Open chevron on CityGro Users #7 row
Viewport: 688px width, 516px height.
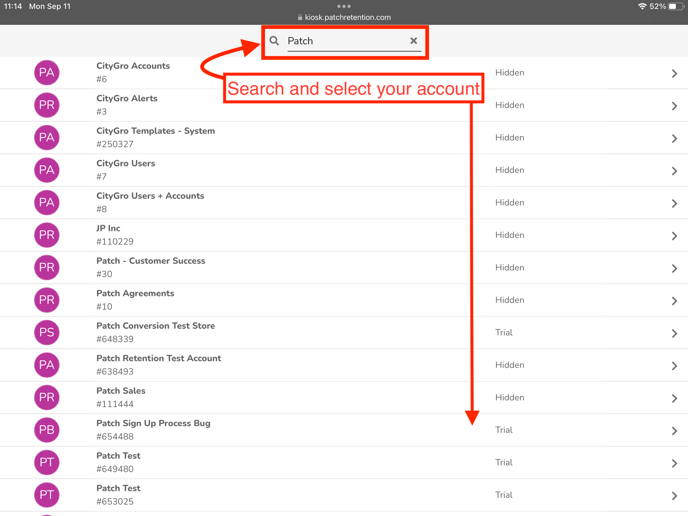(x=674, y=171)
